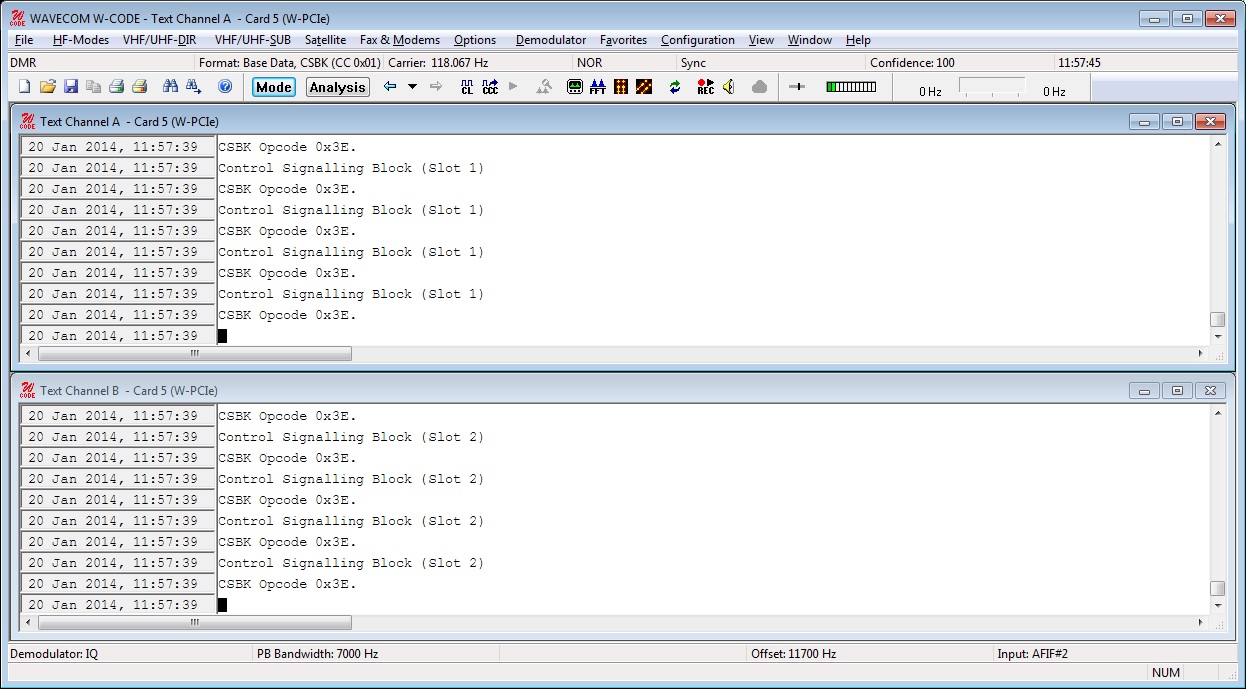Click the NOR polarity status field
1246x689 pixels.
[625, 62]
